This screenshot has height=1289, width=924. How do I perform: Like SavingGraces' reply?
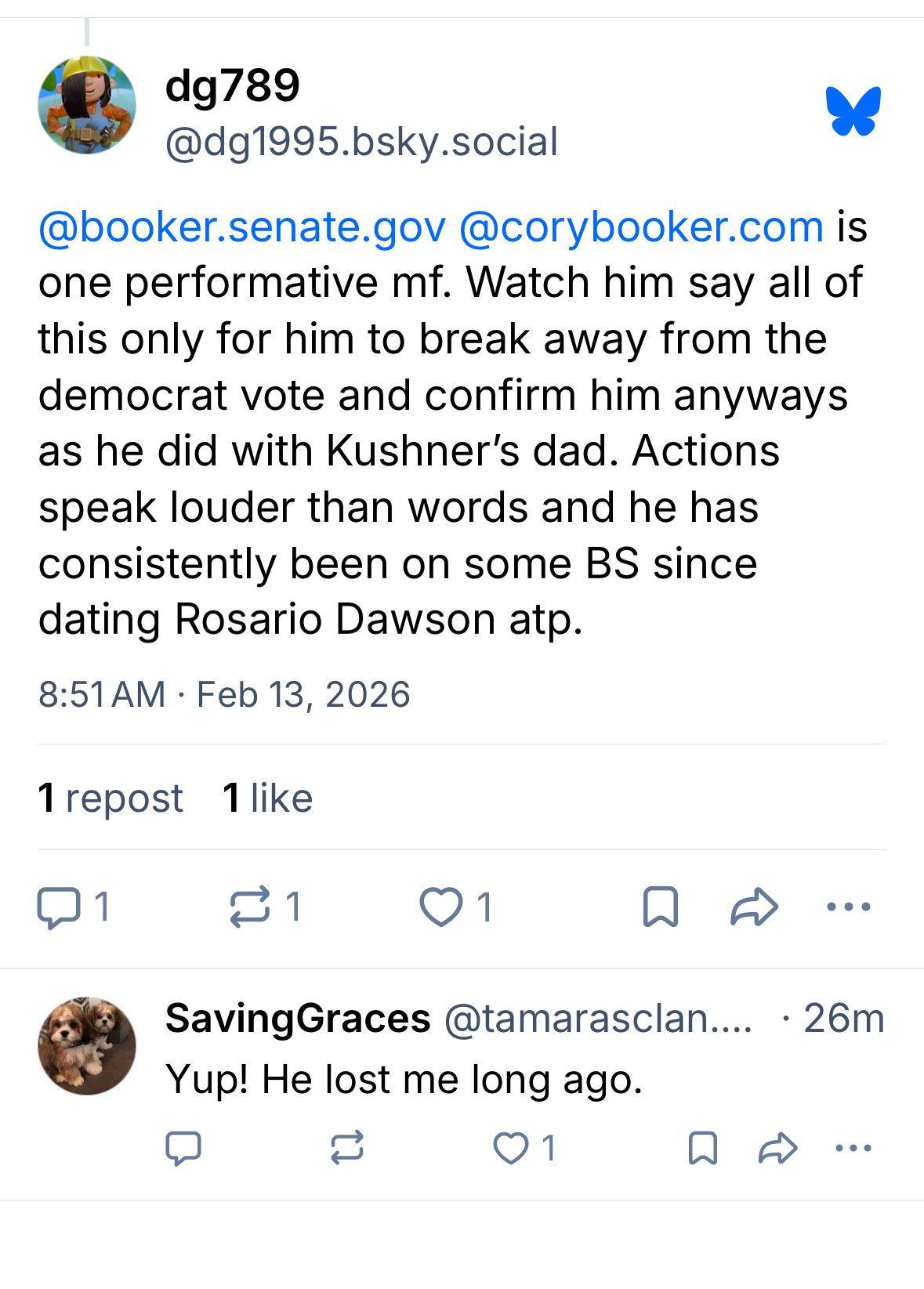(511, 1149)
